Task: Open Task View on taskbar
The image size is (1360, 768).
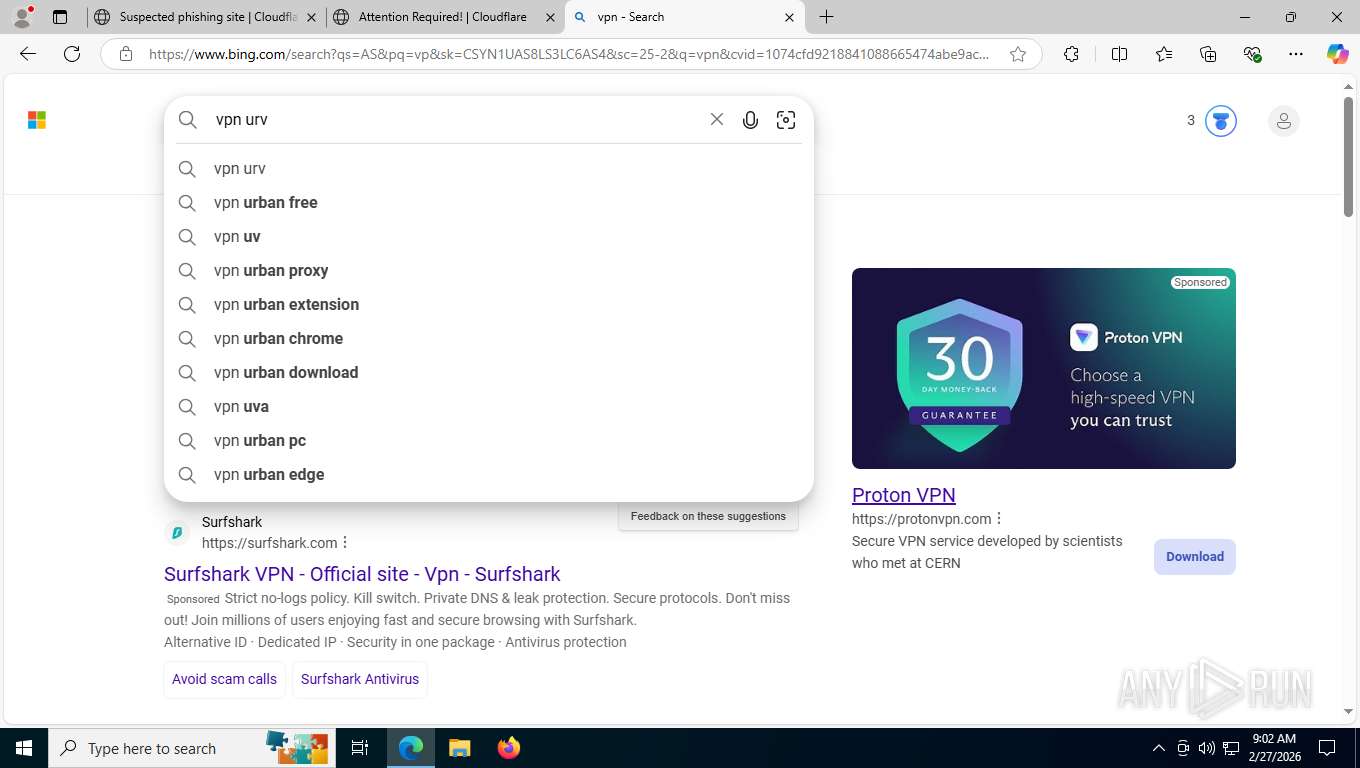Action: (x=360, y=748)
